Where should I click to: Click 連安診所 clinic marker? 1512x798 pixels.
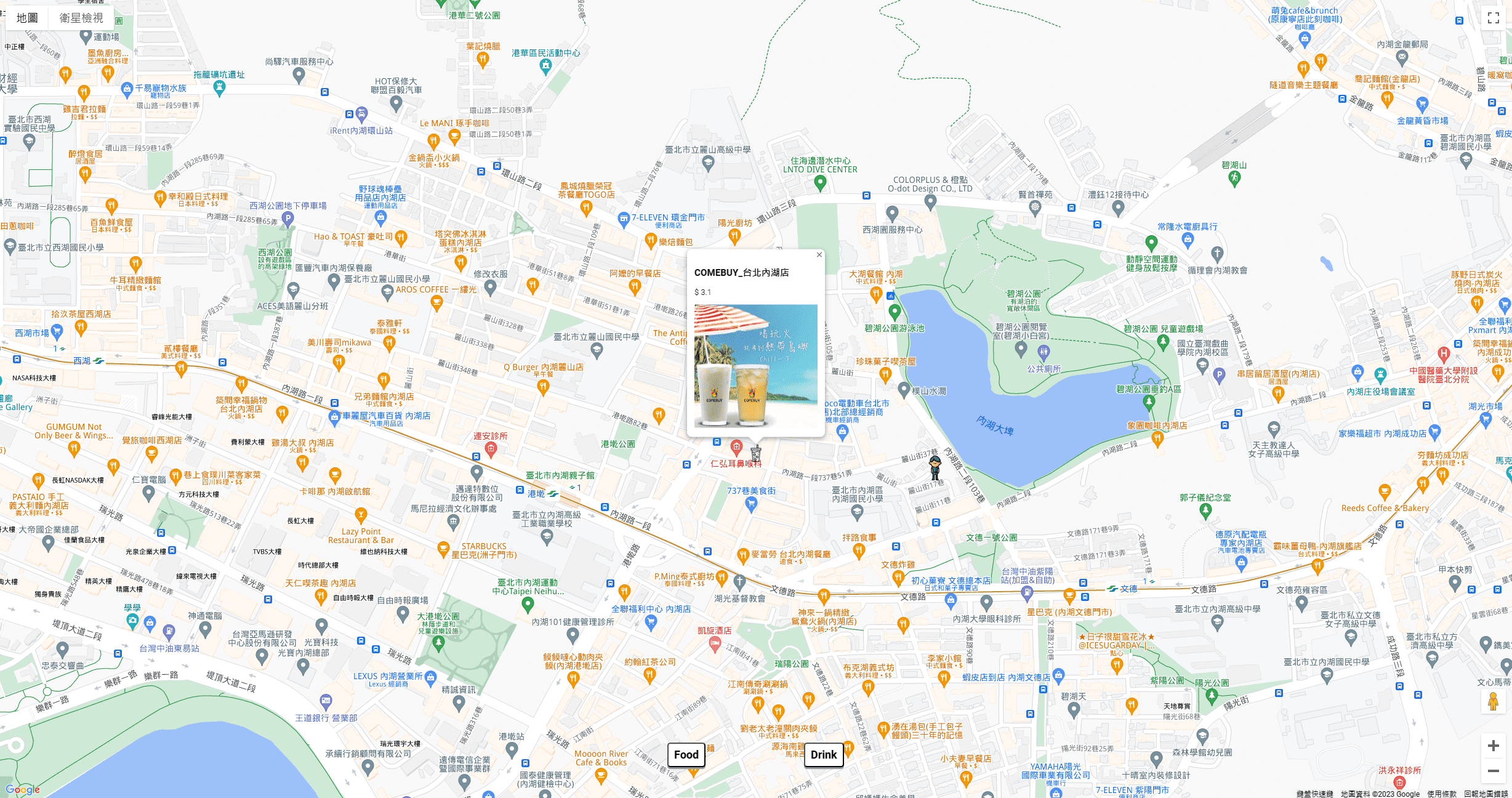491,449
